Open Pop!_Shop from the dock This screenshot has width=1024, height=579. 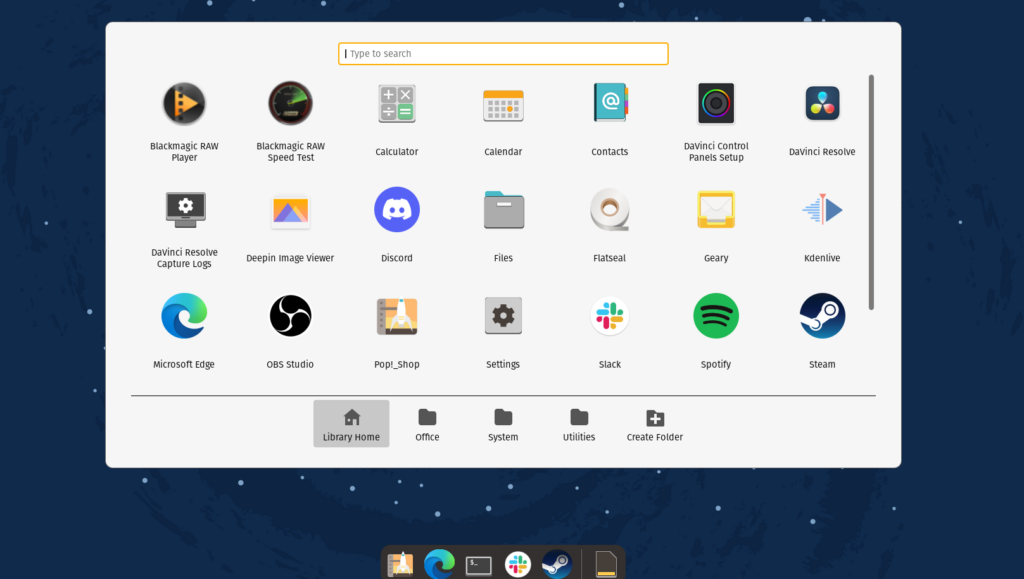point(400,564)
